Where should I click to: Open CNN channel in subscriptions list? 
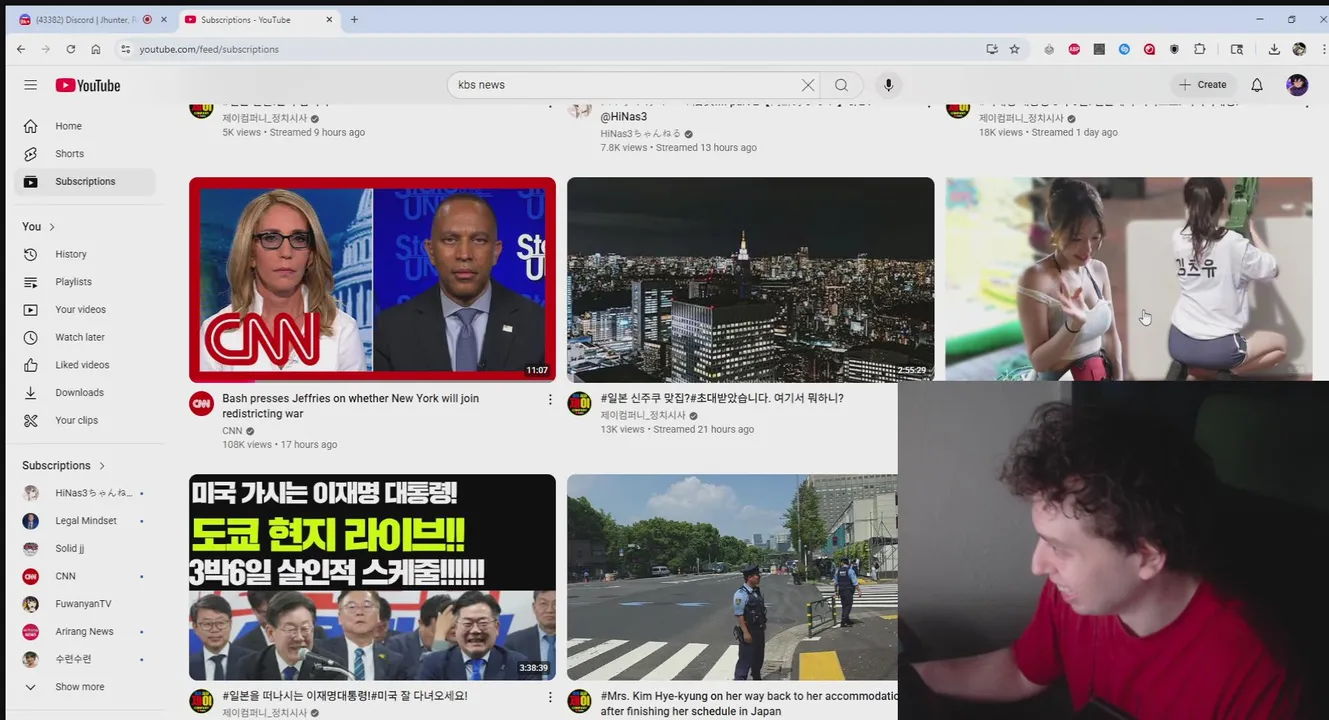click(x=85, y=576)
